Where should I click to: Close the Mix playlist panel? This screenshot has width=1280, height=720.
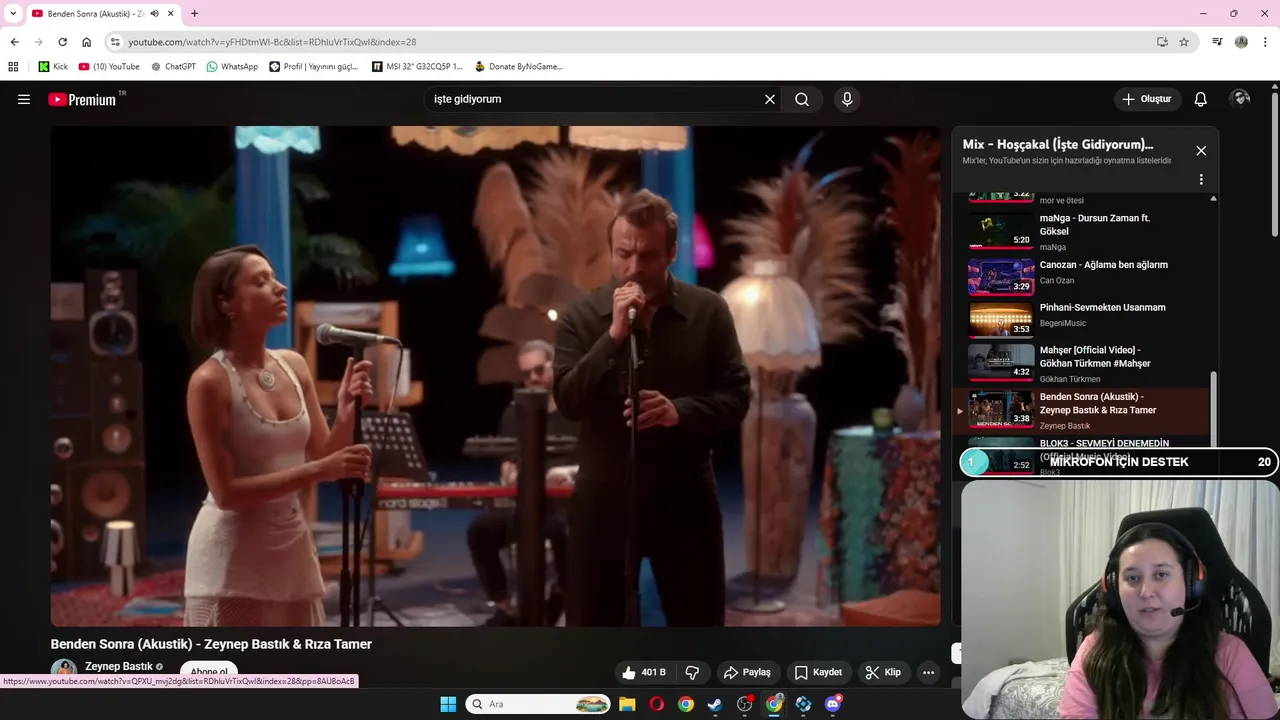1201,151
